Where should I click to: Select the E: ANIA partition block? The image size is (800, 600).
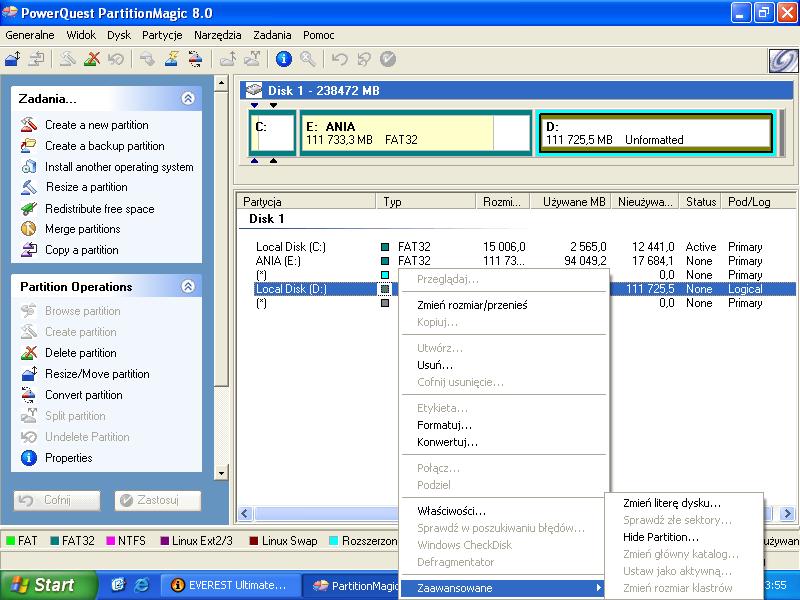click(x=415, y=133)
